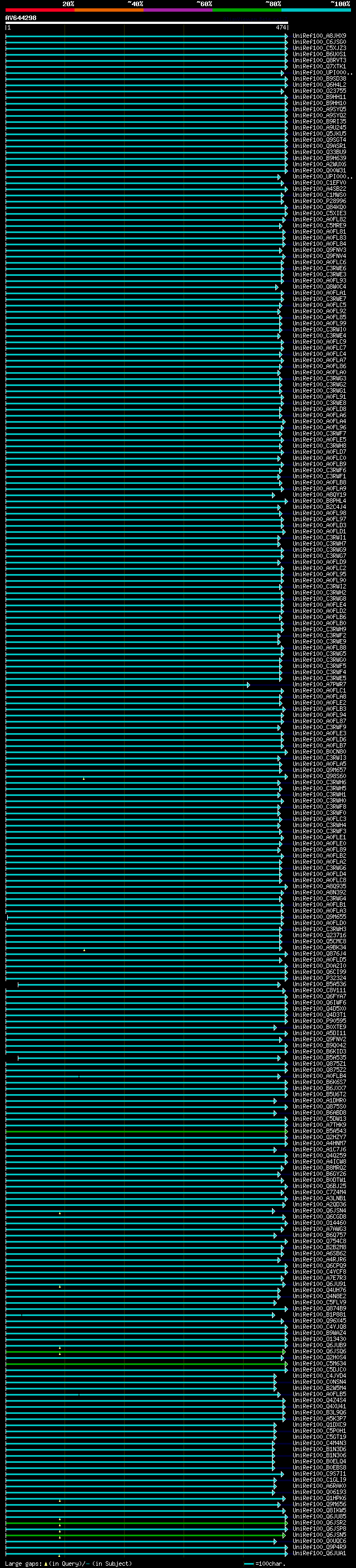Click the short alignment bar of UniRef100_A7PWR7
This screenshot has width=356, height=1568.
pos(127,685)
